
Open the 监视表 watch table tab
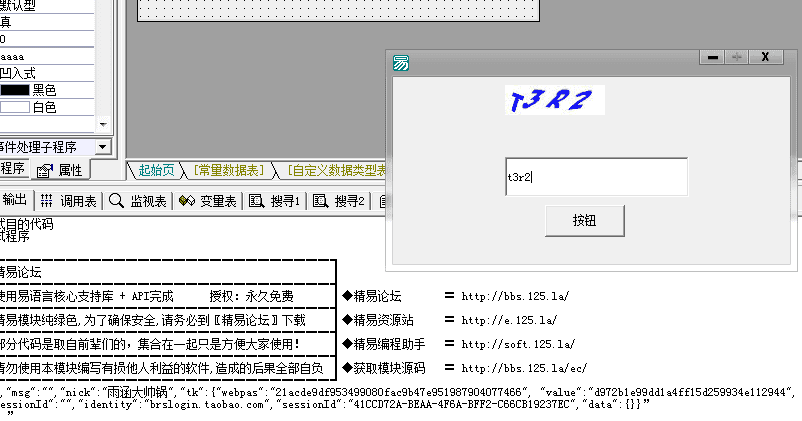pyautogui.click(x=138, y=201)
